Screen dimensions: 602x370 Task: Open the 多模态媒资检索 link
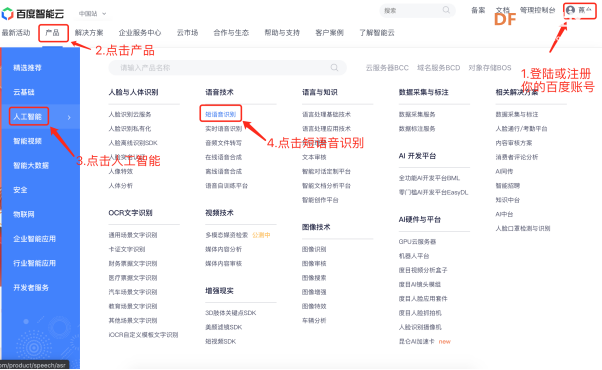click(227, 235)
